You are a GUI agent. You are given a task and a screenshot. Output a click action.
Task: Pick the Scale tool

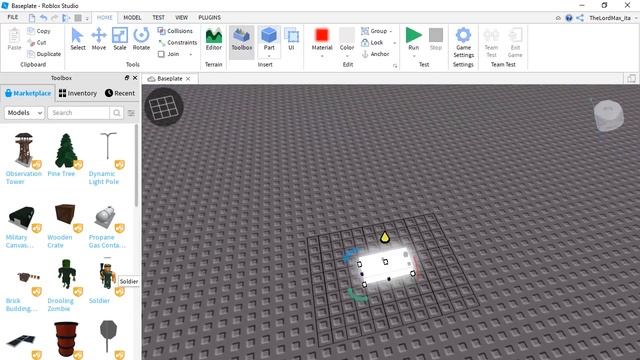point(120,39)
